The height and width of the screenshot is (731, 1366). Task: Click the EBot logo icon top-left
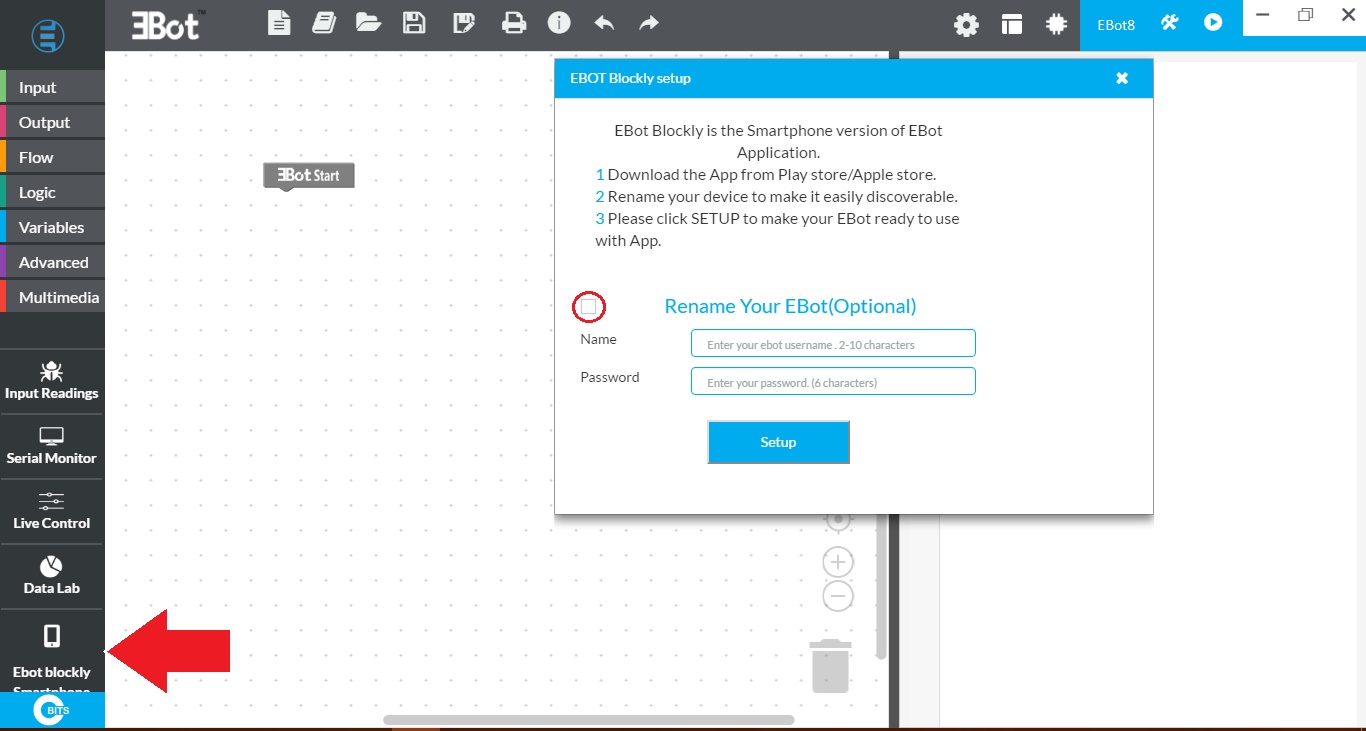coord(48,35)
